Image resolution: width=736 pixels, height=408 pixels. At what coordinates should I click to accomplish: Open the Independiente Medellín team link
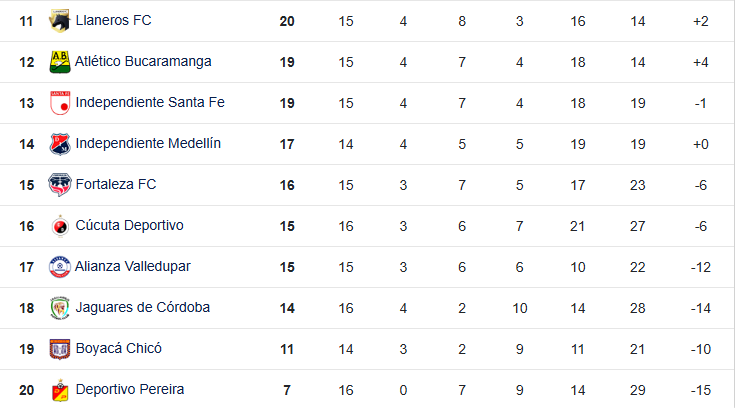(x=148, y=144)
